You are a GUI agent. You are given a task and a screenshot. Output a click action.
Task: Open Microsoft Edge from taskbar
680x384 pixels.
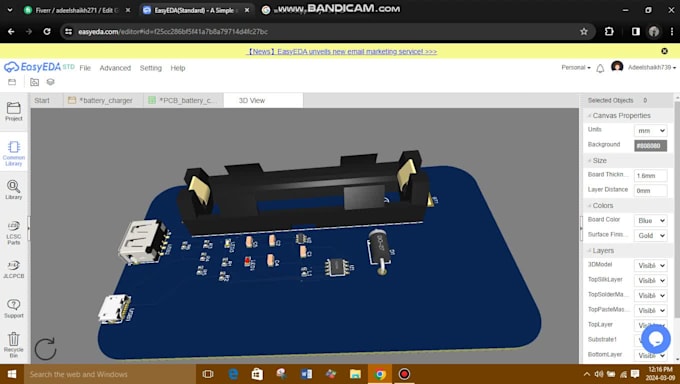point(233,374)
